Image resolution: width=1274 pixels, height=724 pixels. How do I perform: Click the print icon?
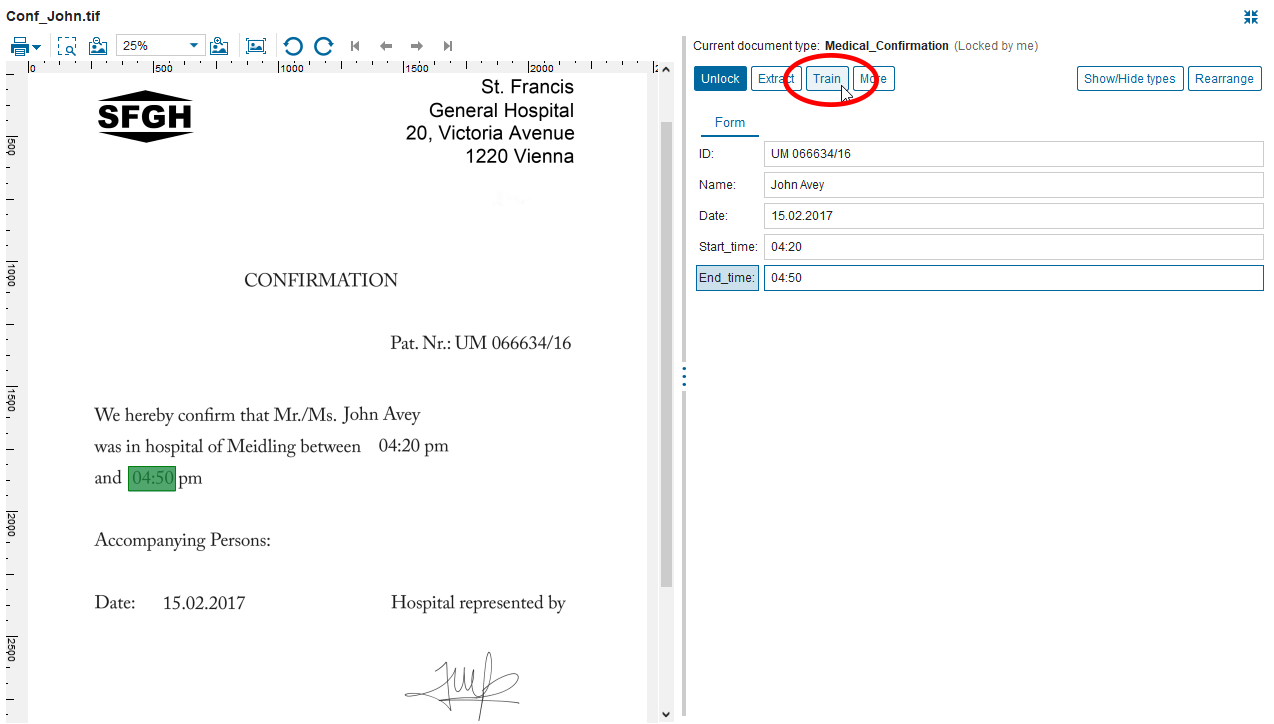[x=19, y=46]
